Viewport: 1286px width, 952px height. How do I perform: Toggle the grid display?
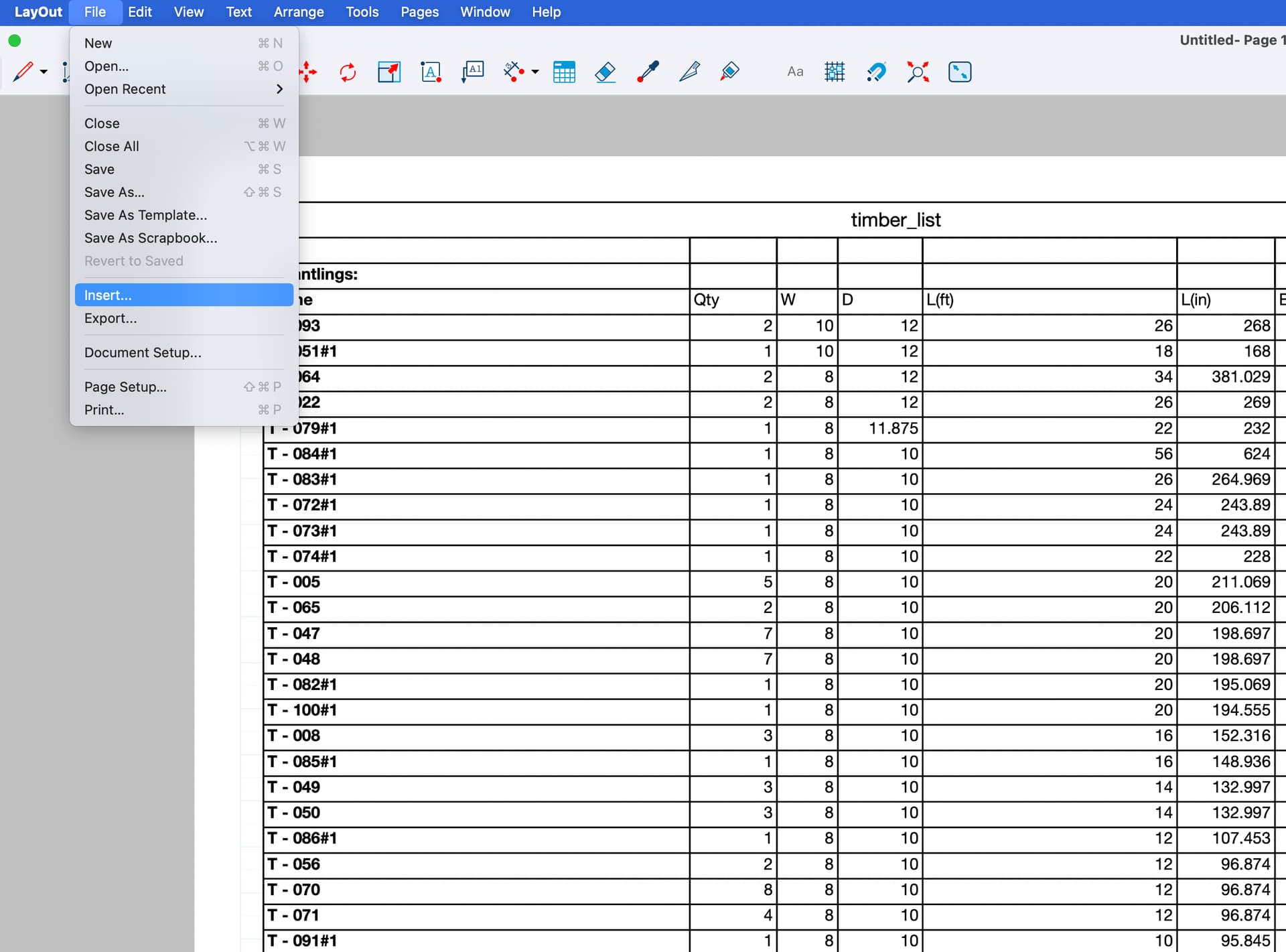click(835, 72)
